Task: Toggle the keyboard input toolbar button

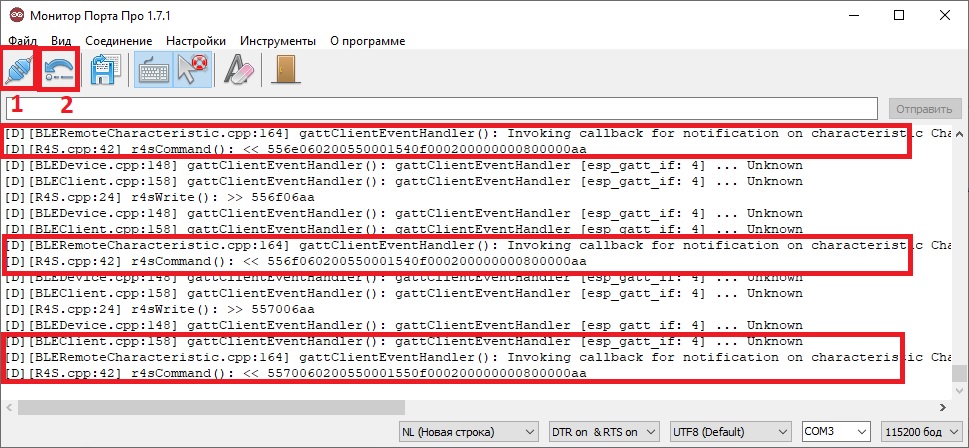Action: point(153,69)
